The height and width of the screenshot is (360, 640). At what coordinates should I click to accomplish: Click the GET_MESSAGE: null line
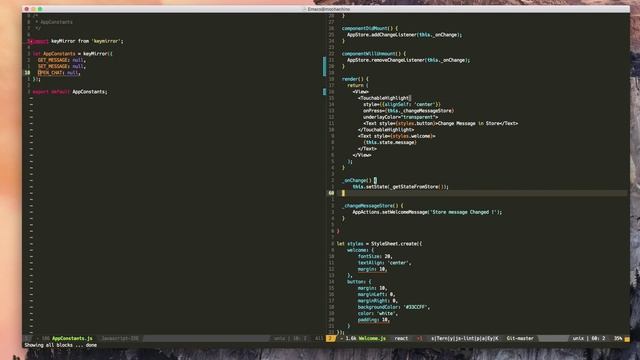[62, 60]
